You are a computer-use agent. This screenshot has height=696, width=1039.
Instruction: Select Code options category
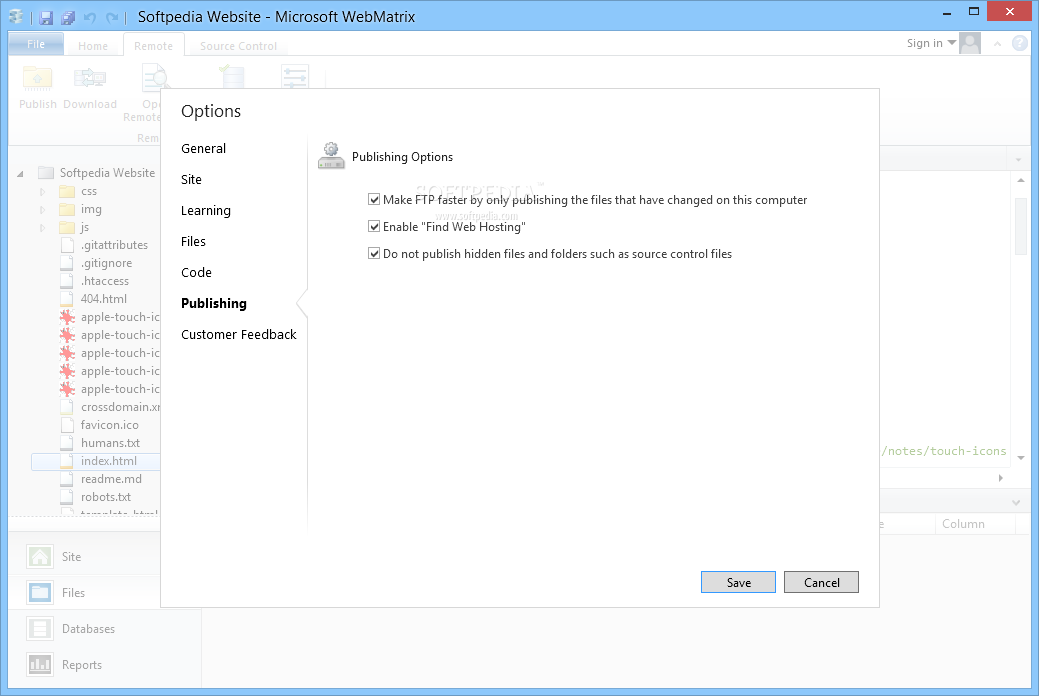196,272
